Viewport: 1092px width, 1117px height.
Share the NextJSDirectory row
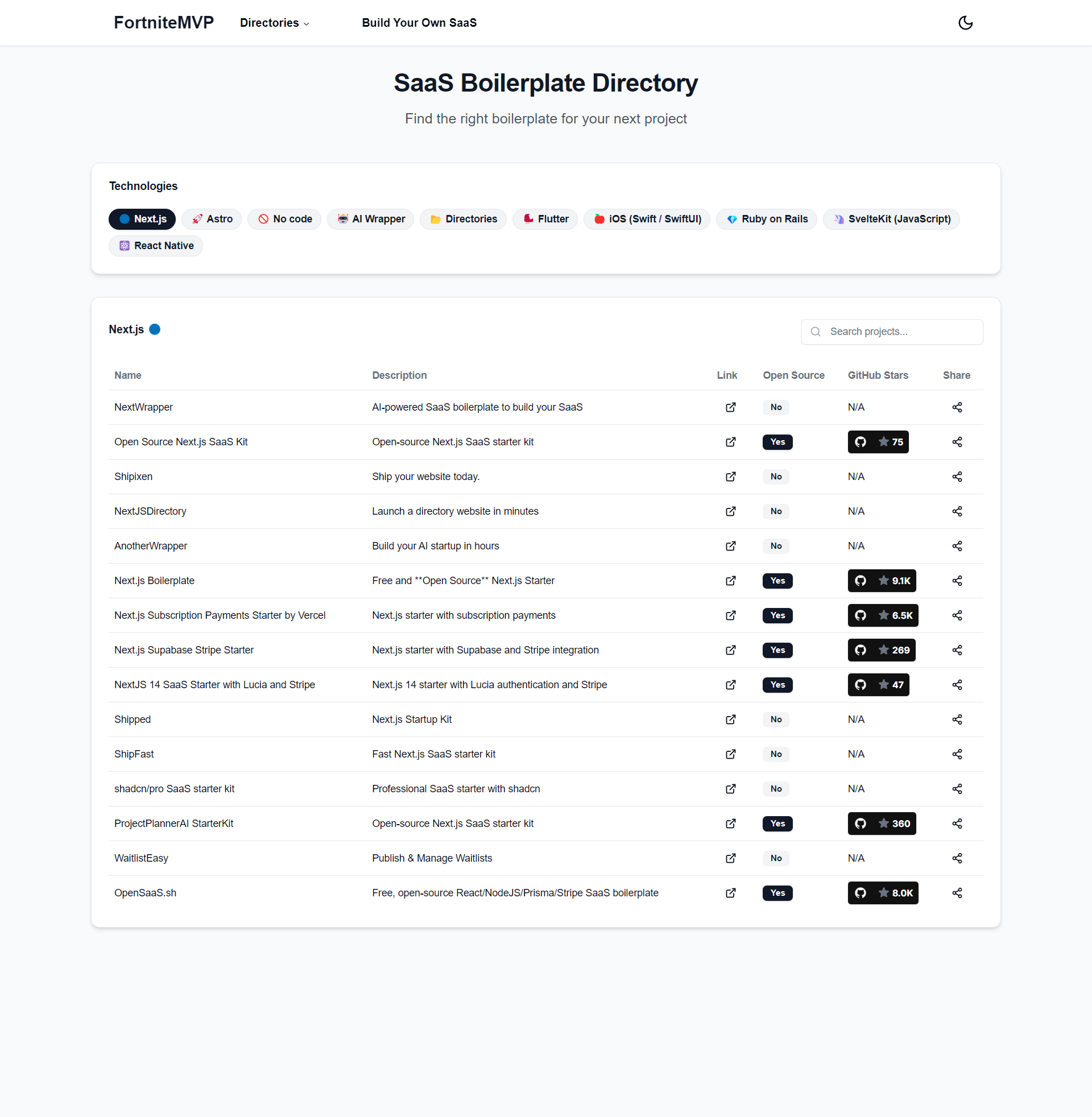(x=957, y=511)
